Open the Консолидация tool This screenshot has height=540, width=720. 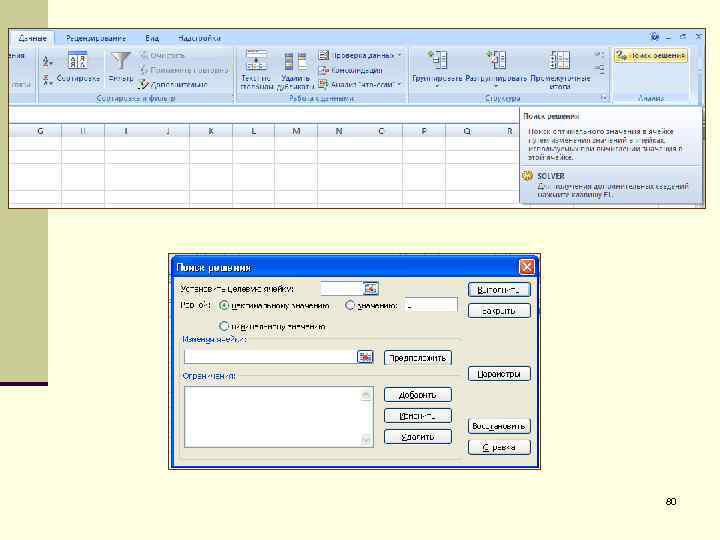[351, 70]
